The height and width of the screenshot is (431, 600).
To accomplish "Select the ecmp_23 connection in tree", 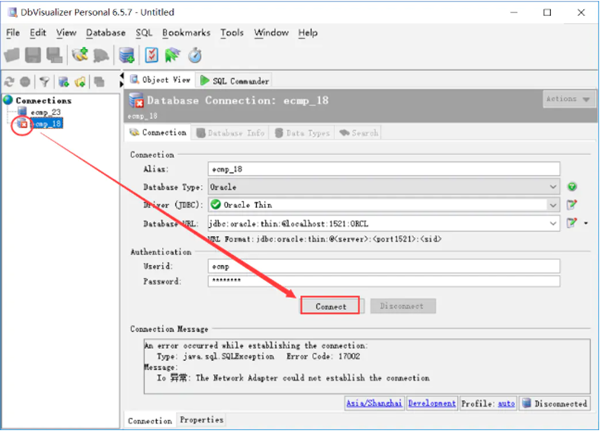I will [45, 112].
